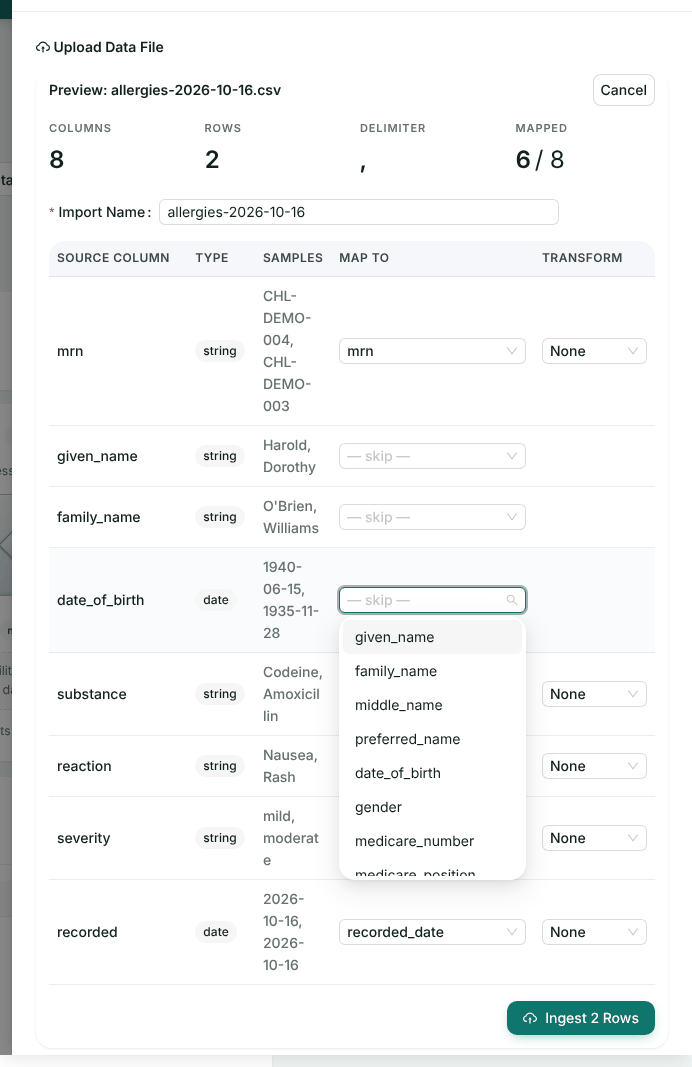Click the 'Harold, Dorothy' sample text

[289, 456]
